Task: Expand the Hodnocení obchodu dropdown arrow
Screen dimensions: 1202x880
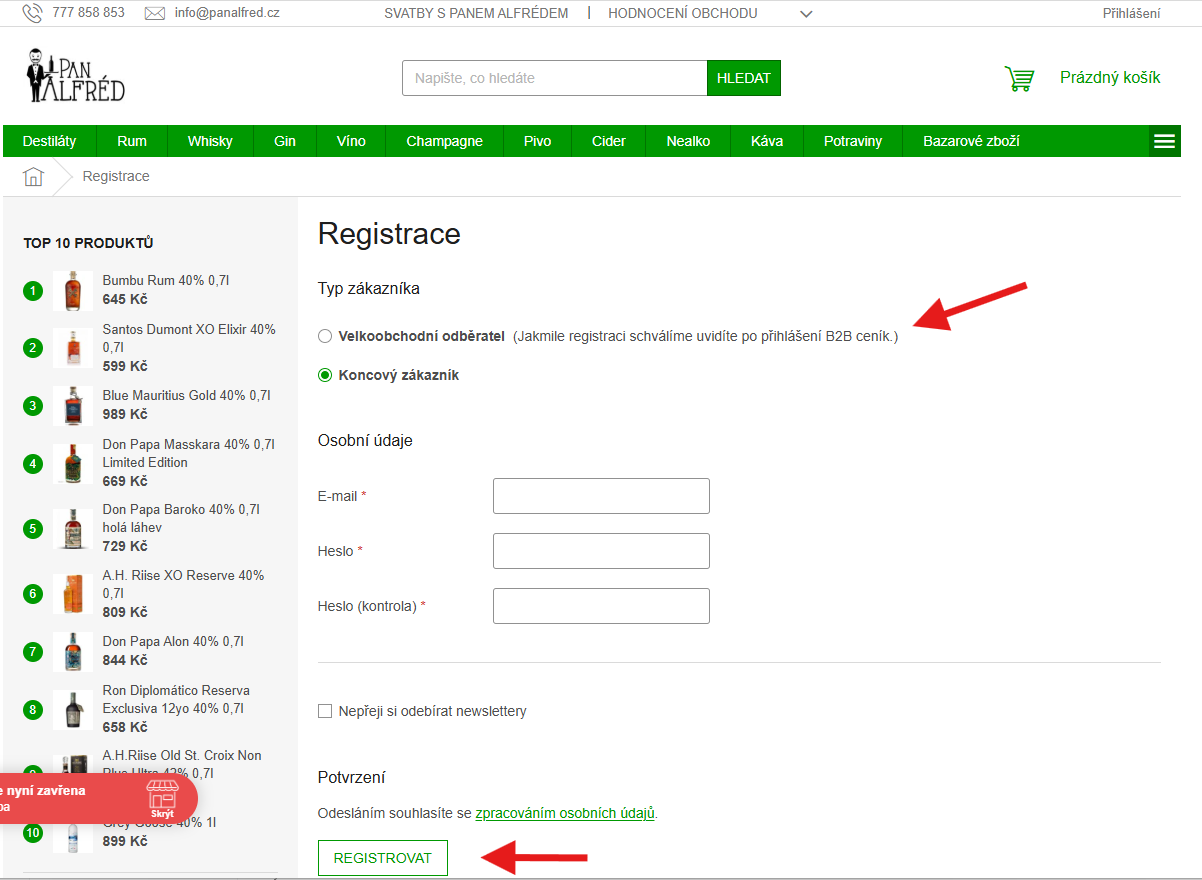Action: point(806,14)
